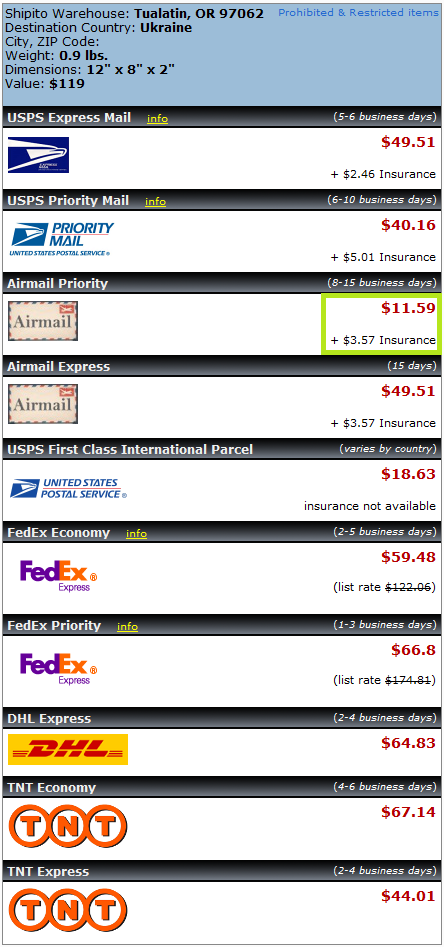Viewport: 444px width, 947px height.
Task: Click the $40.16 Priority Mail price
Action: [x=408, y=225]
